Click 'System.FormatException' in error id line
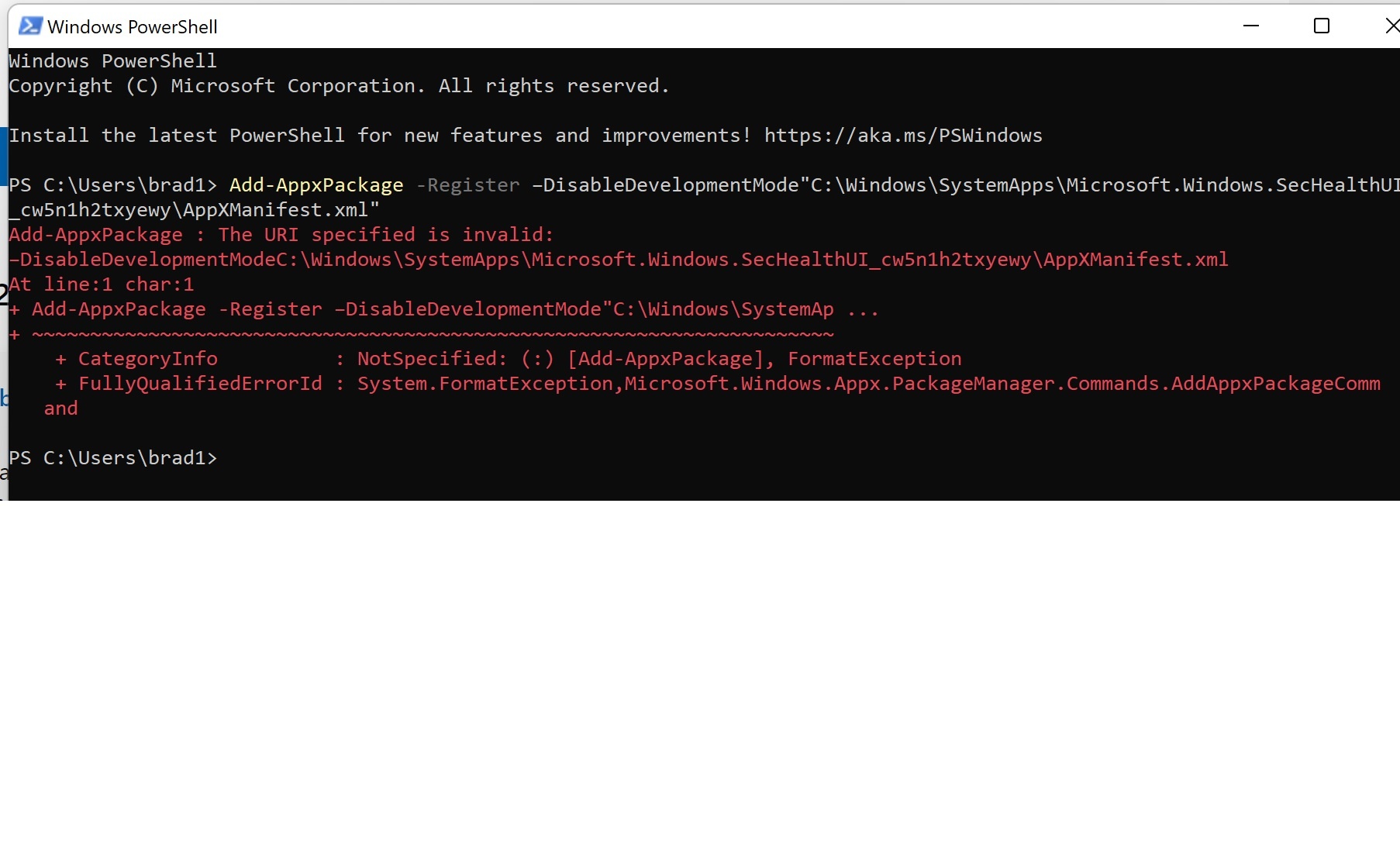Screen dimensions: 1400x848 [x=485, y=384]
